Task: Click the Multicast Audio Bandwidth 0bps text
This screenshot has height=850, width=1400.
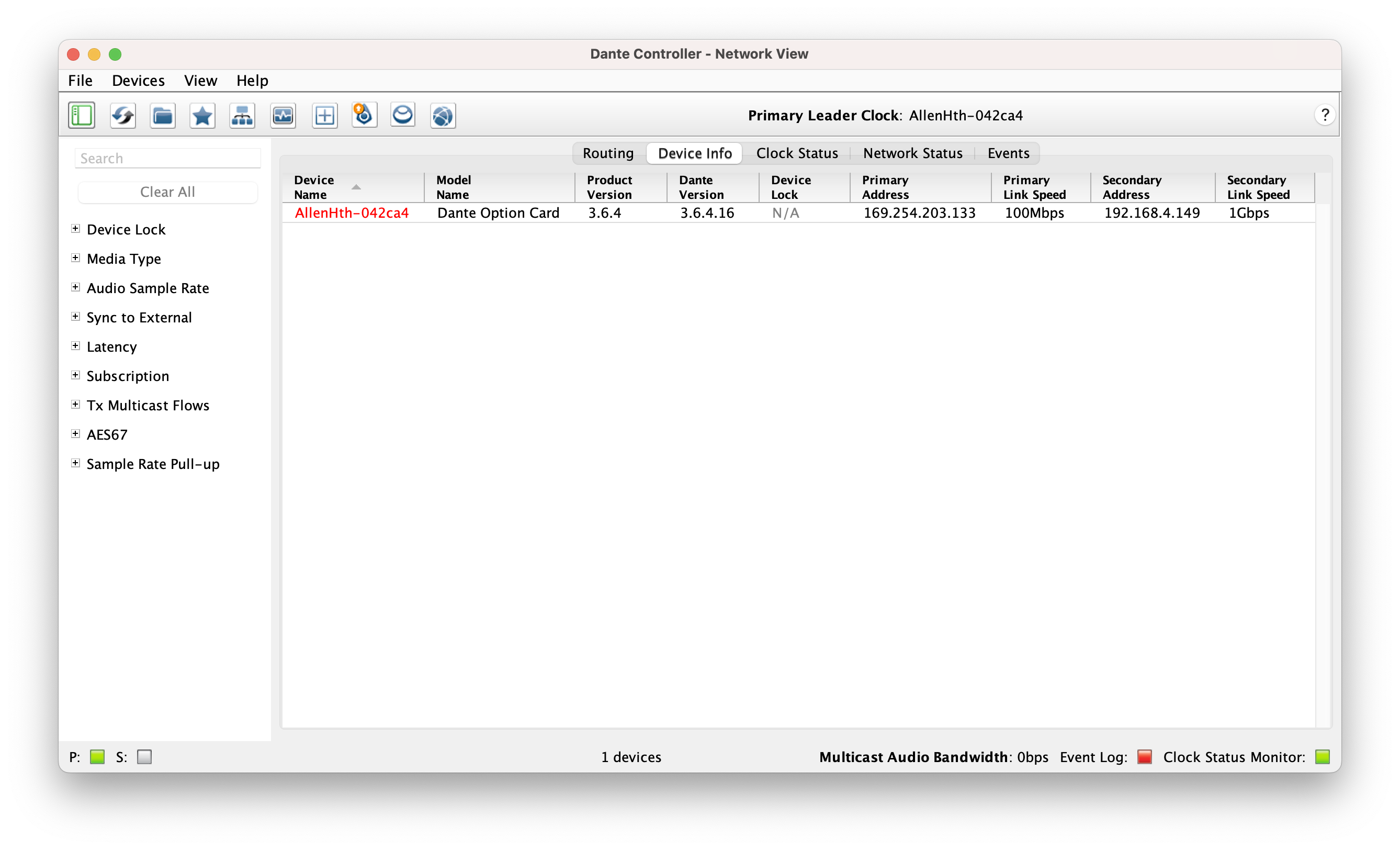Action: [x=933, y=757]
